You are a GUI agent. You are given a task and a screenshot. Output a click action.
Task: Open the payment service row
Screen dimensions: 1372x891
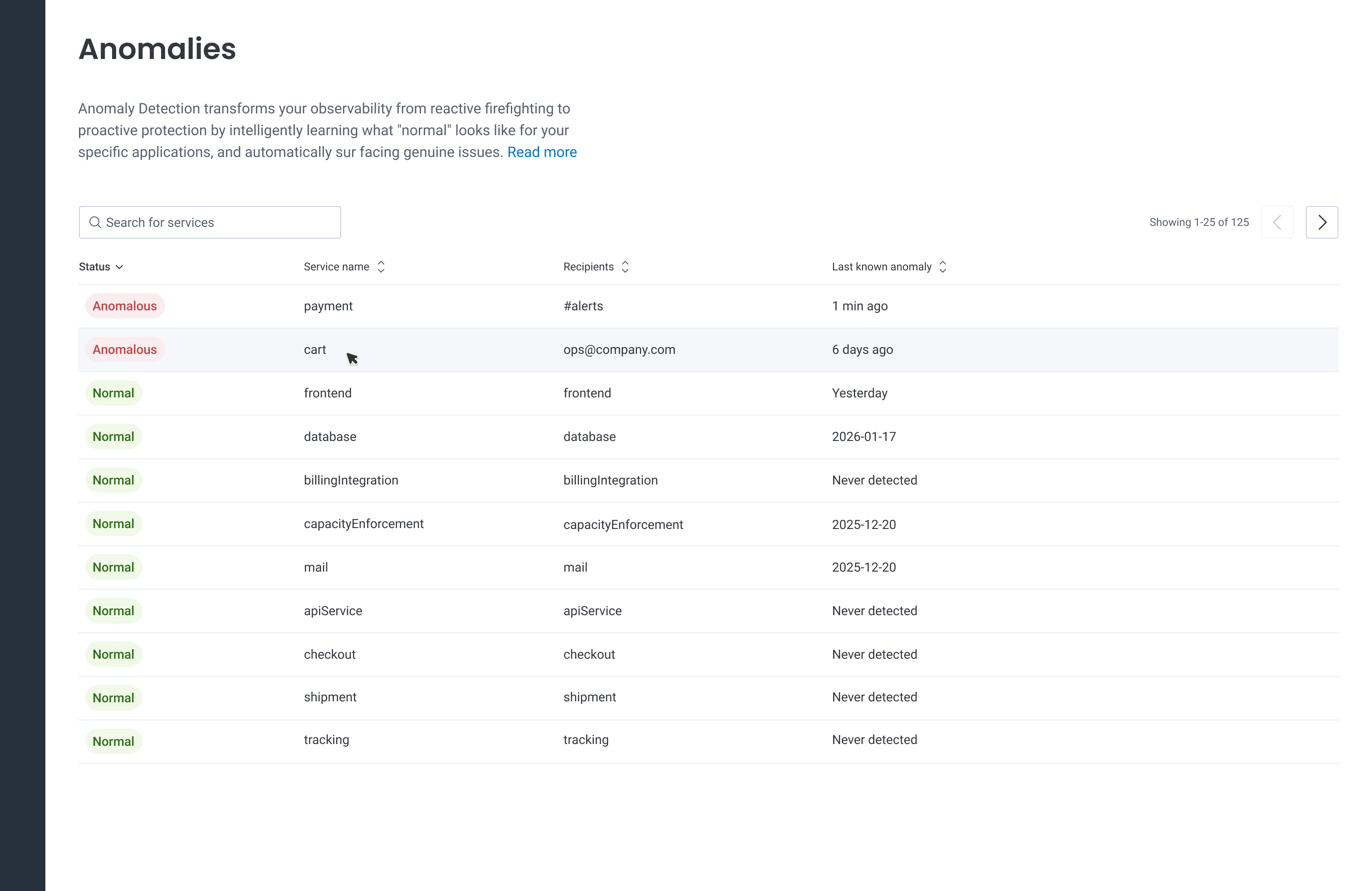(x=328, y=306)
